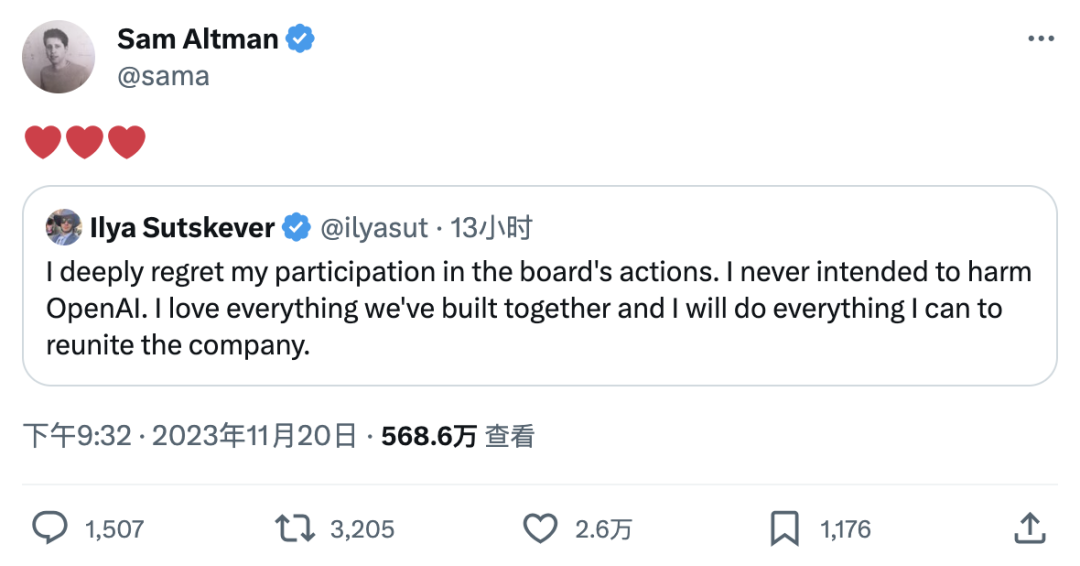The image size is (1080, 566).
Task: Open the three-dot more options menu
Action: (x=1041, y=39)
